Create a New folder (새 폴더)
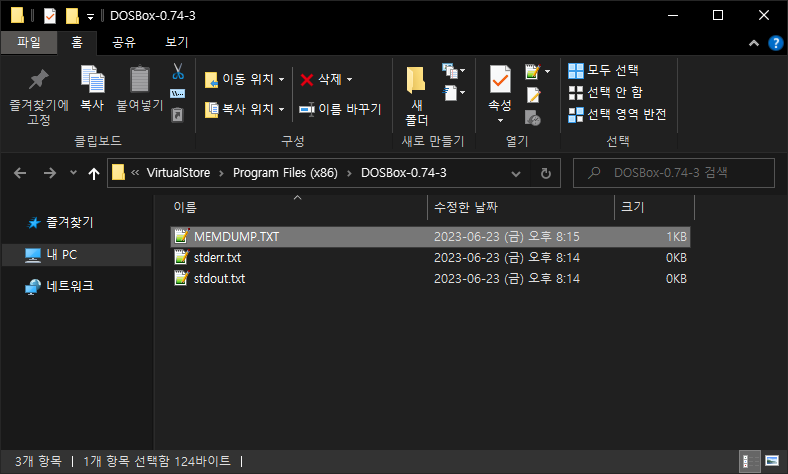Image resolution: width=788 pixels, height=474 pixels. pyautogui.click(x=416, y=96)
